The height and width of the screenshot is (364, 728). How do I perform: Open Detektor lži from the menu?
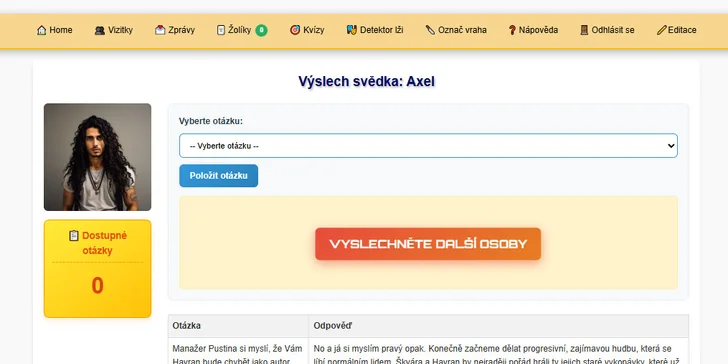click(x=375, y=30)
